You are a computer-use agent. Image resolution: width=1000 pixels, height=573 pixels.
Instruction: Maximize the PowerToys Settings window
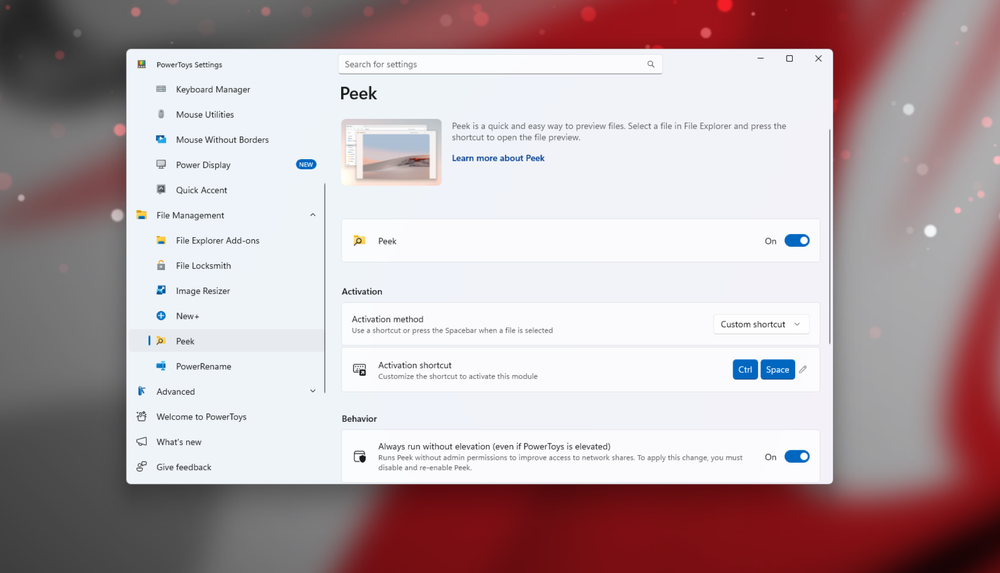point(789,59)
